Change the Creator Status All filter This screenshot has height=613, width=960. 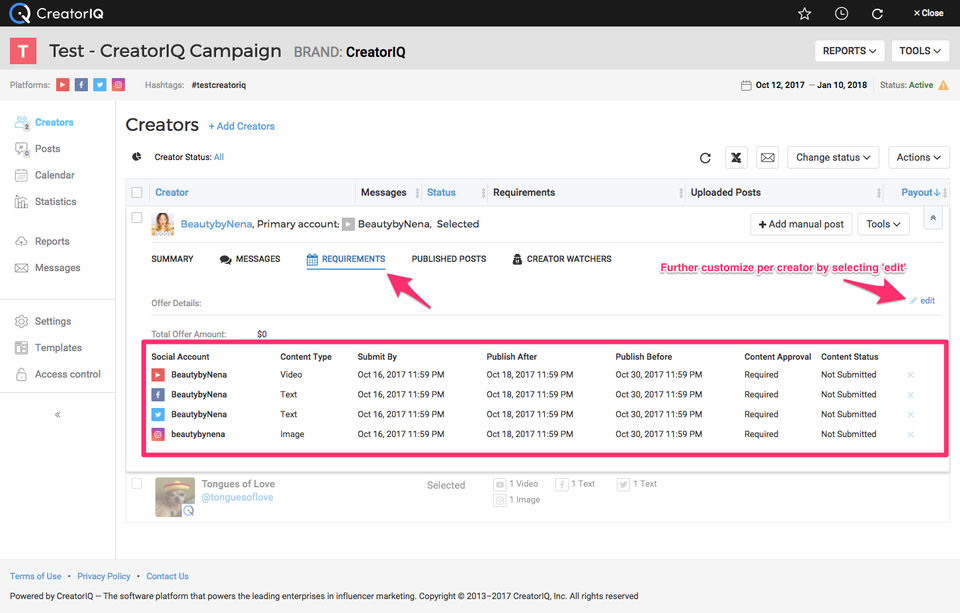tap(219, 157)
